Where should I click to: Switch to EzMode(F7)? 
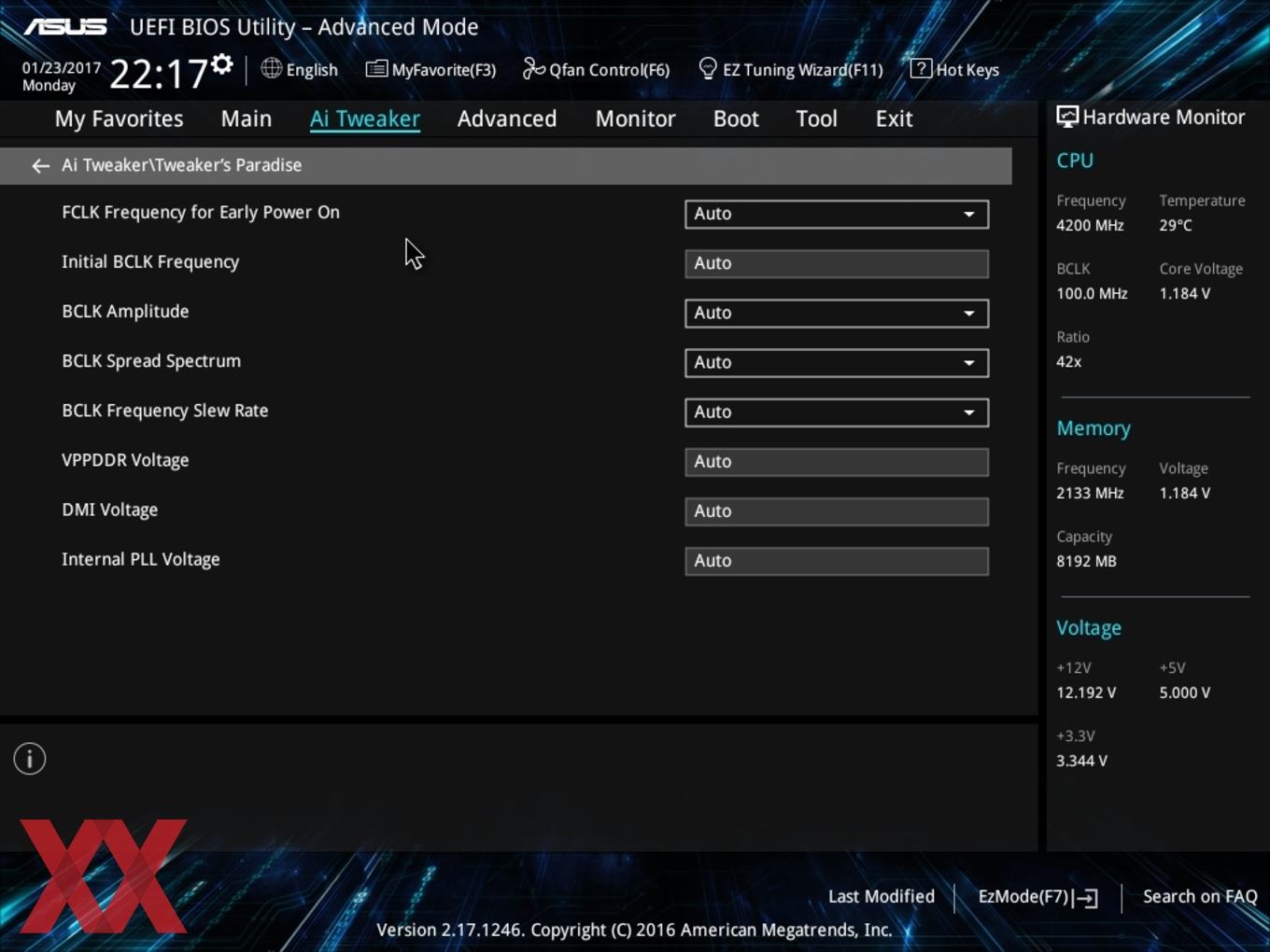click(1037, 897)
